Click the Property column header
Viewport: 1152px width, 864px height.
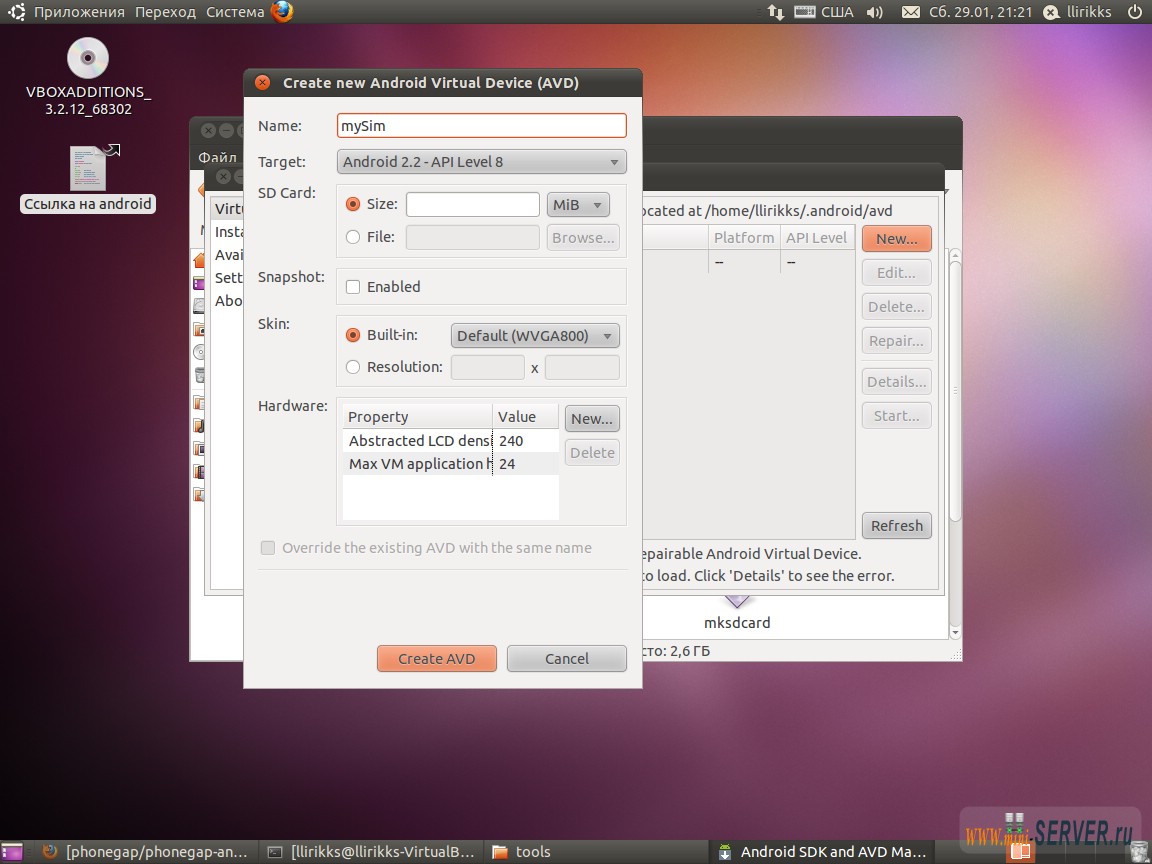[x=417, y=417]
